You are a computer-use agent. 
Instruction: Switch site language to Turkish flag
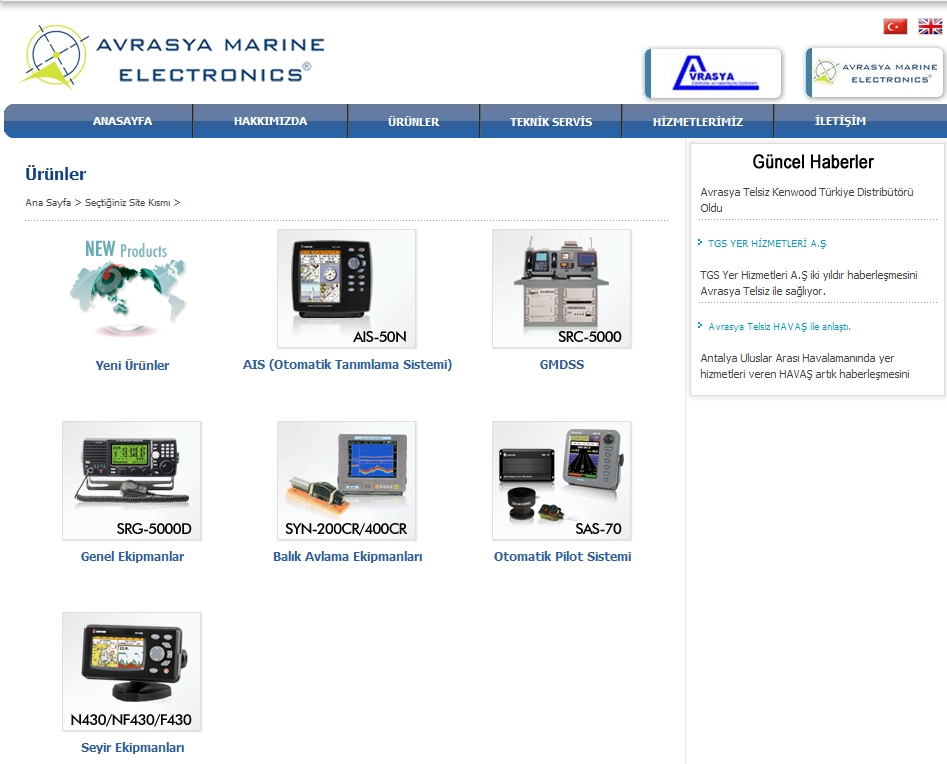[895, 27]
